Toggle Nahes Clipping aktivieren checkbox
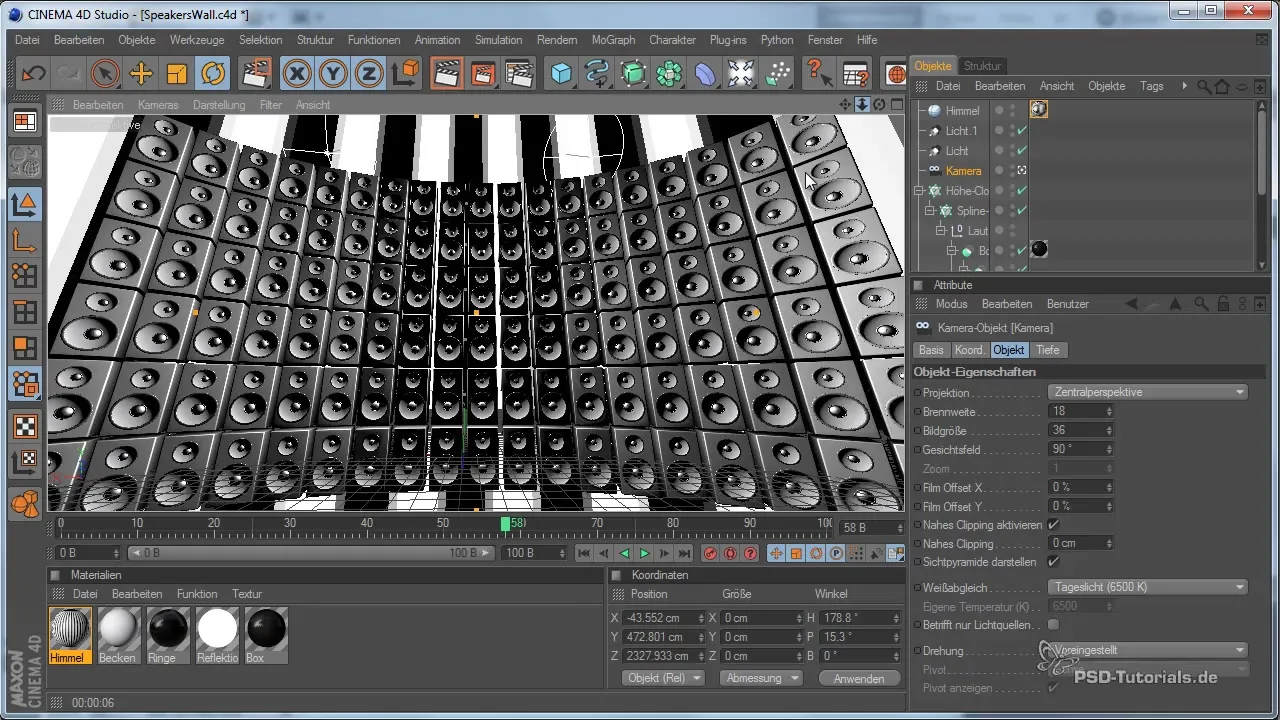Screen dimensions: 1280x720 click(x=1053, y=525)
